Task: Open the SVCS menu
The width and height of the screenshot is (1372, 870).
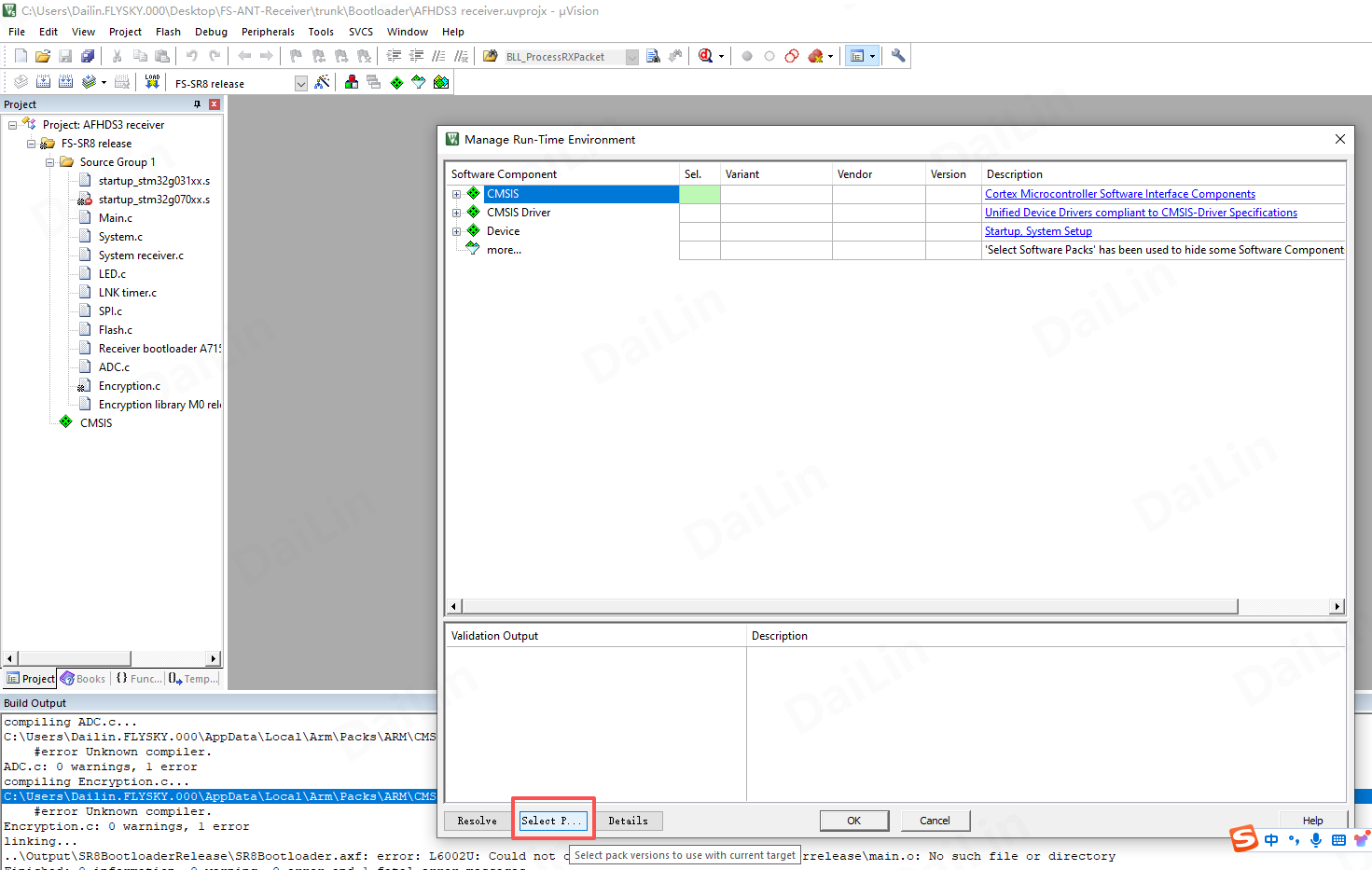Action: pyautogui.click(x=361, y=32)
